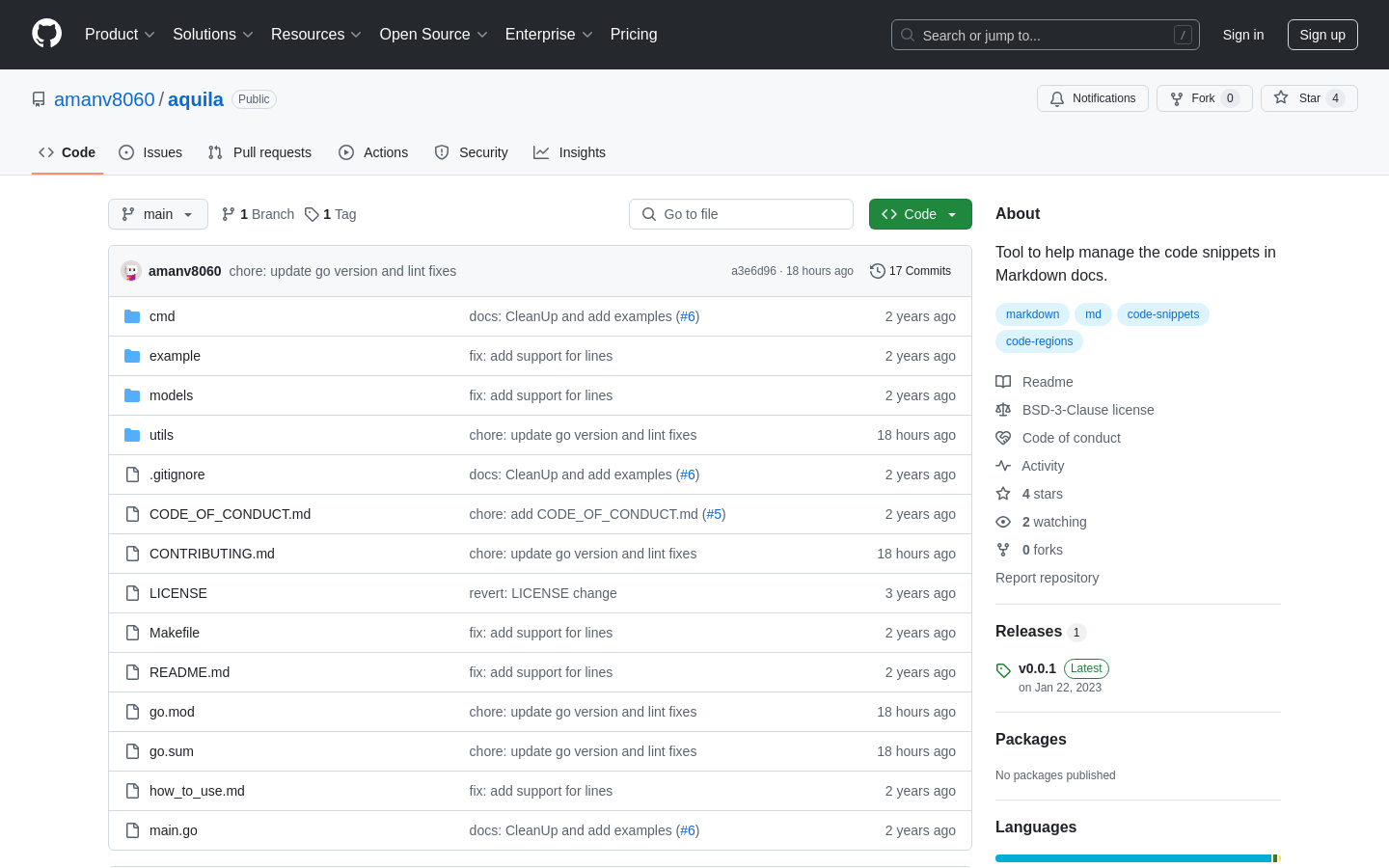Open commit hash a3e6d96
1389x868 pixels.
753,271
